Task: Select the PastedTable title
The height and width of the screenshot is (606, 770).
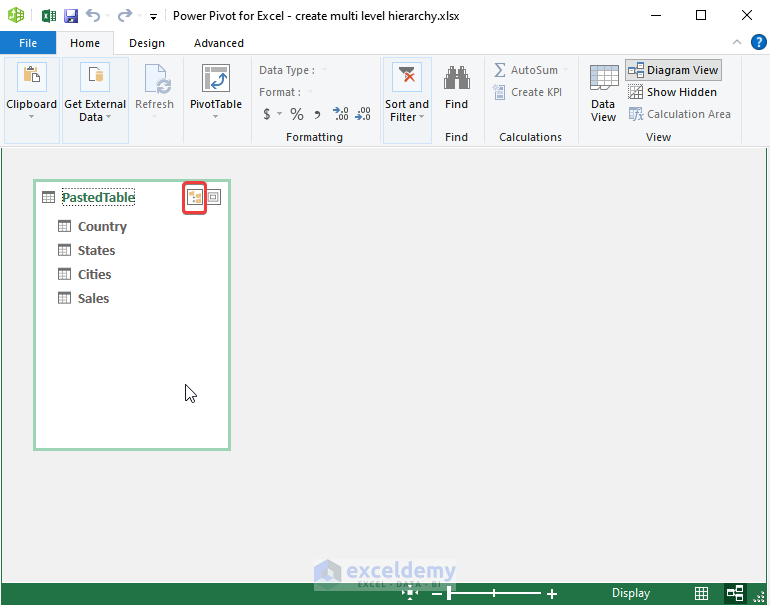Action: point(98,197)
